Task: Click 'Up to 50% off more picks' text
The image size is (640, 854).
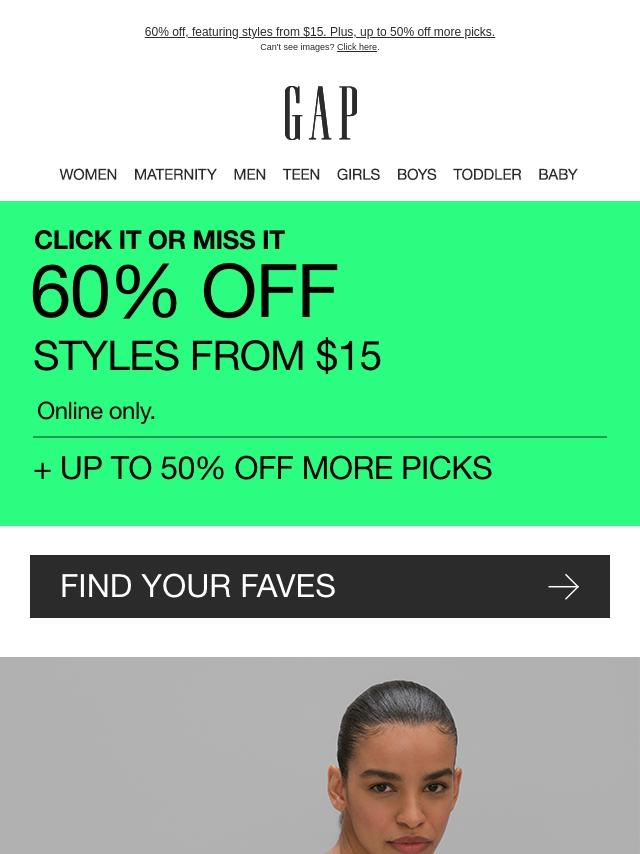Action: click(263, 468)
